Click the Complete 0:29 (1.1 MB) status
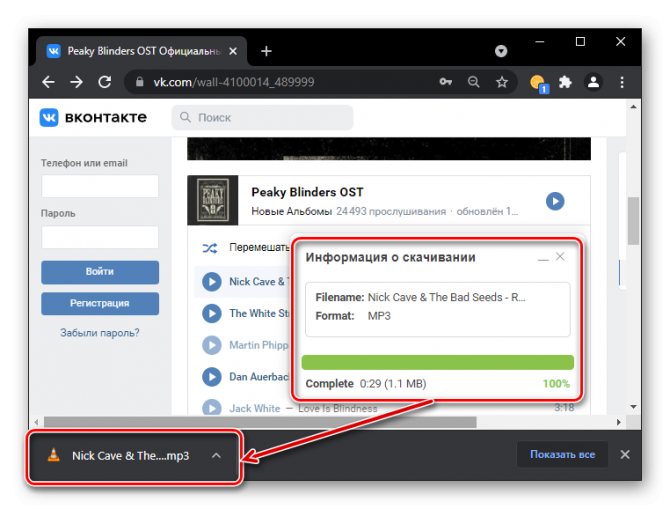Image resolution: width=670 pixels, height=509 pixels. pyautogui.click(x=366, y=384)
